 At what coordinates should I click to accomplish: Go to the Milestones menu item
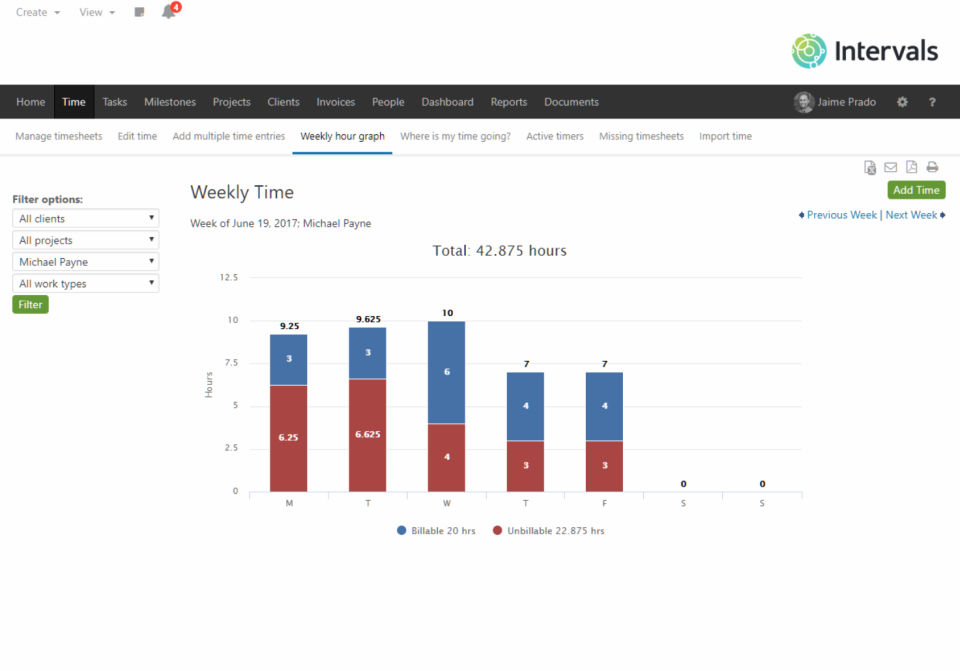[170, 102]
